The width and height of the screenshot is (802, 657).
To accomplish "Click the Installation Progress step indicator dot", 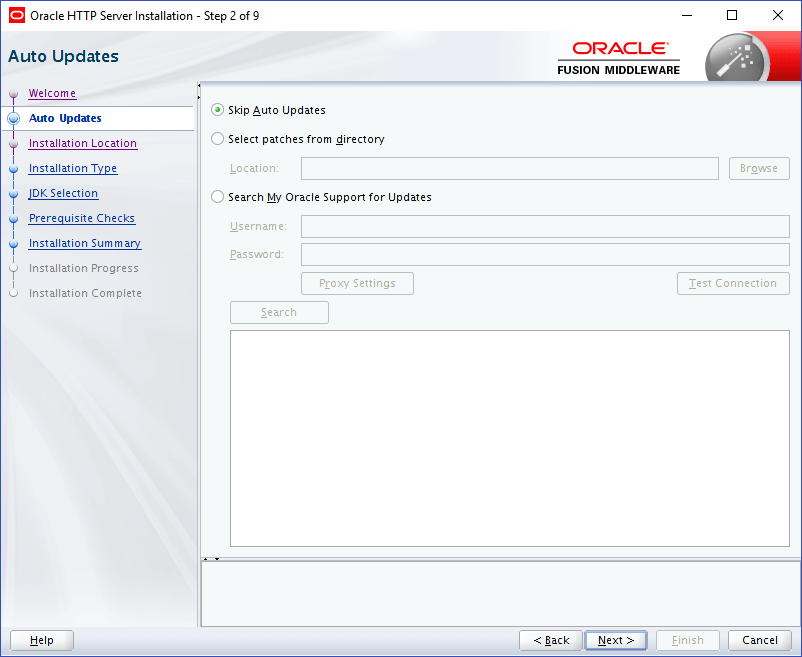I will pyautogui.click(x=13, y=268).
